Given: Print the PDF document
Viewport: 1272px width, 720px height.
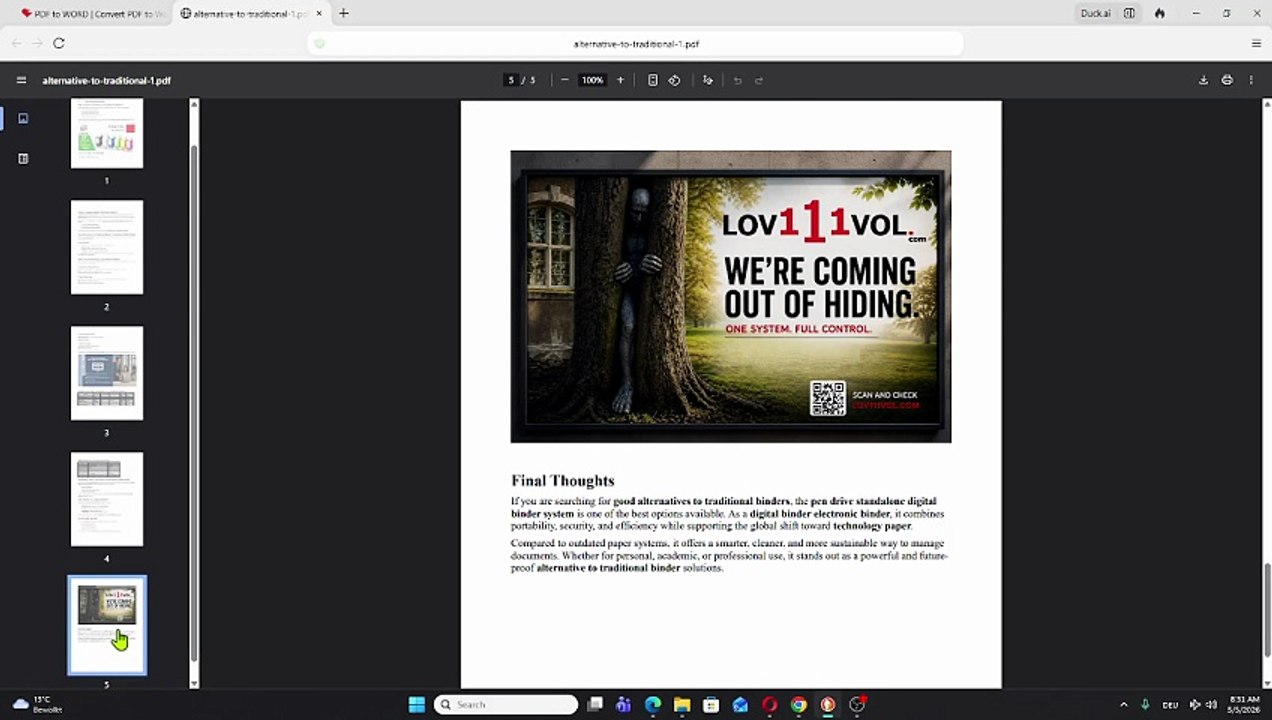Looking at the screenshot, I should (x=1227, y=80).
